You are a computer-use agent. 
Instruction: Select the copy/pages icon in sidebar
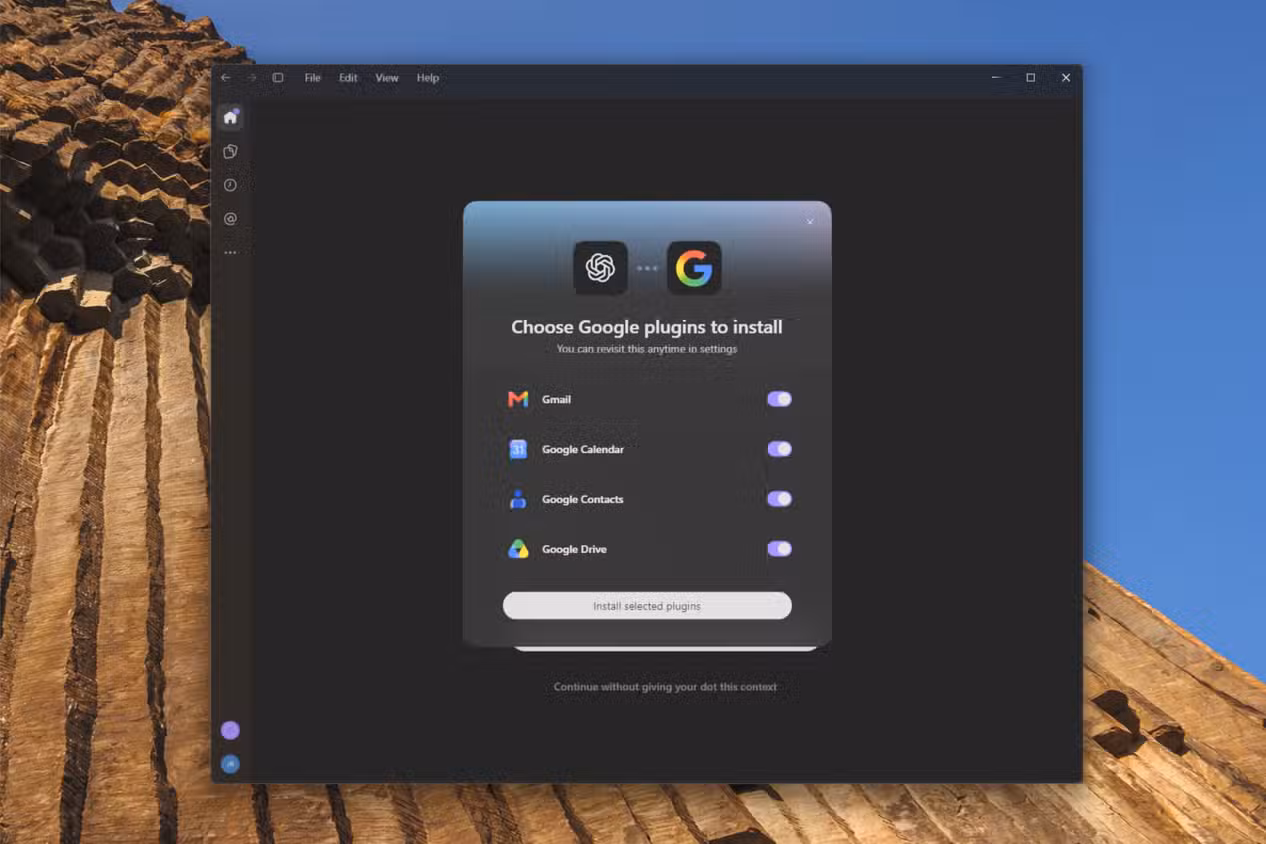(x=230, y=152)
